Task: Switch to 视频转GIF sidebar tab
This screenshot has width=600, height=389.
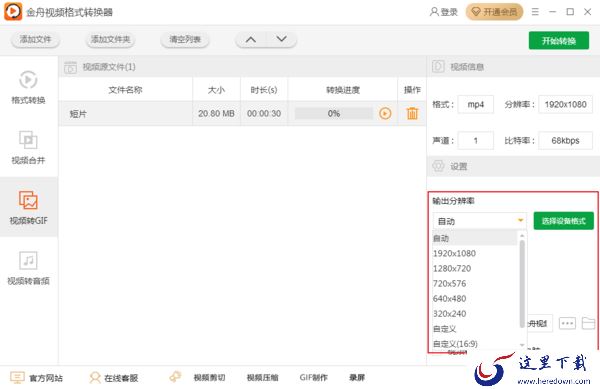Action: point(29,207)
